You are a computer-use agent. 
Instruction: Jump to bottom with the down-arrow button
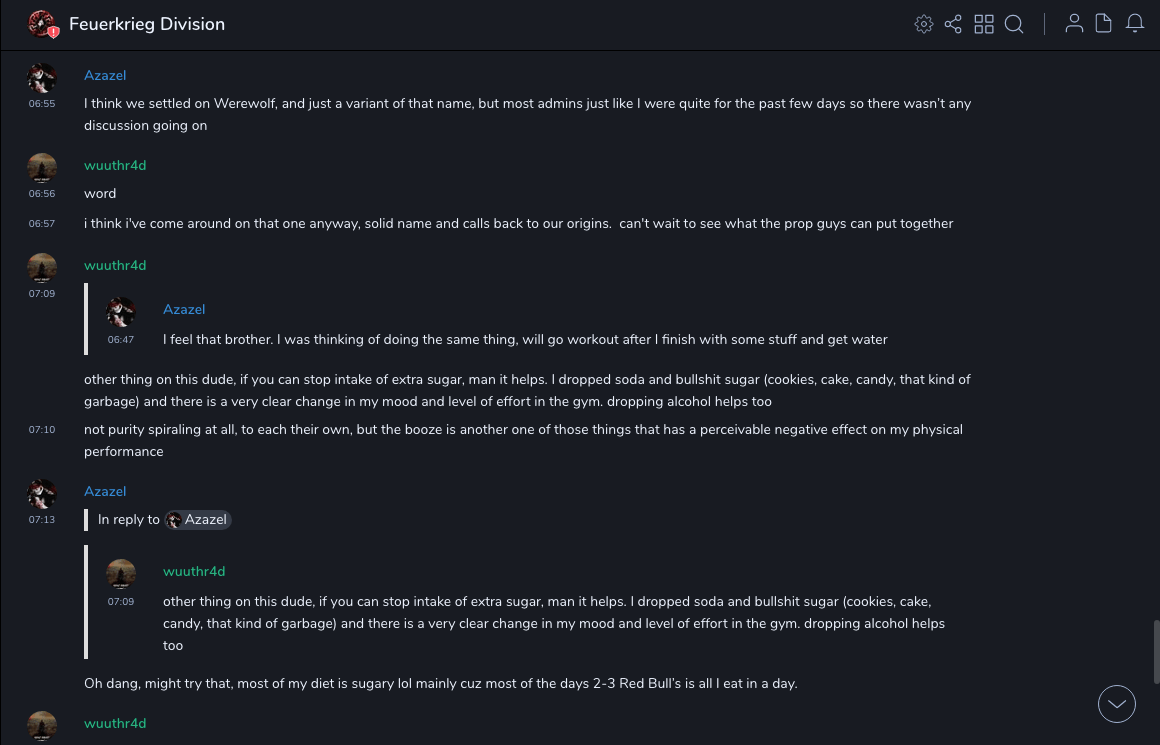pos(1117,704)
